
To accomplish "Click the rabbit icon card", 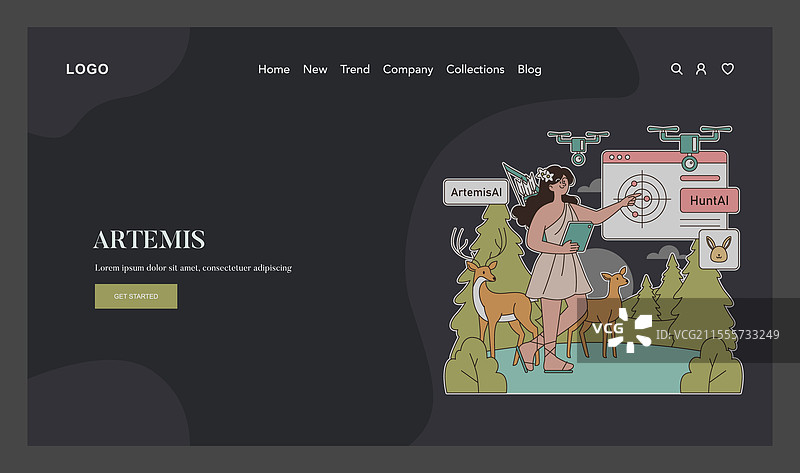I will (719, 250).
